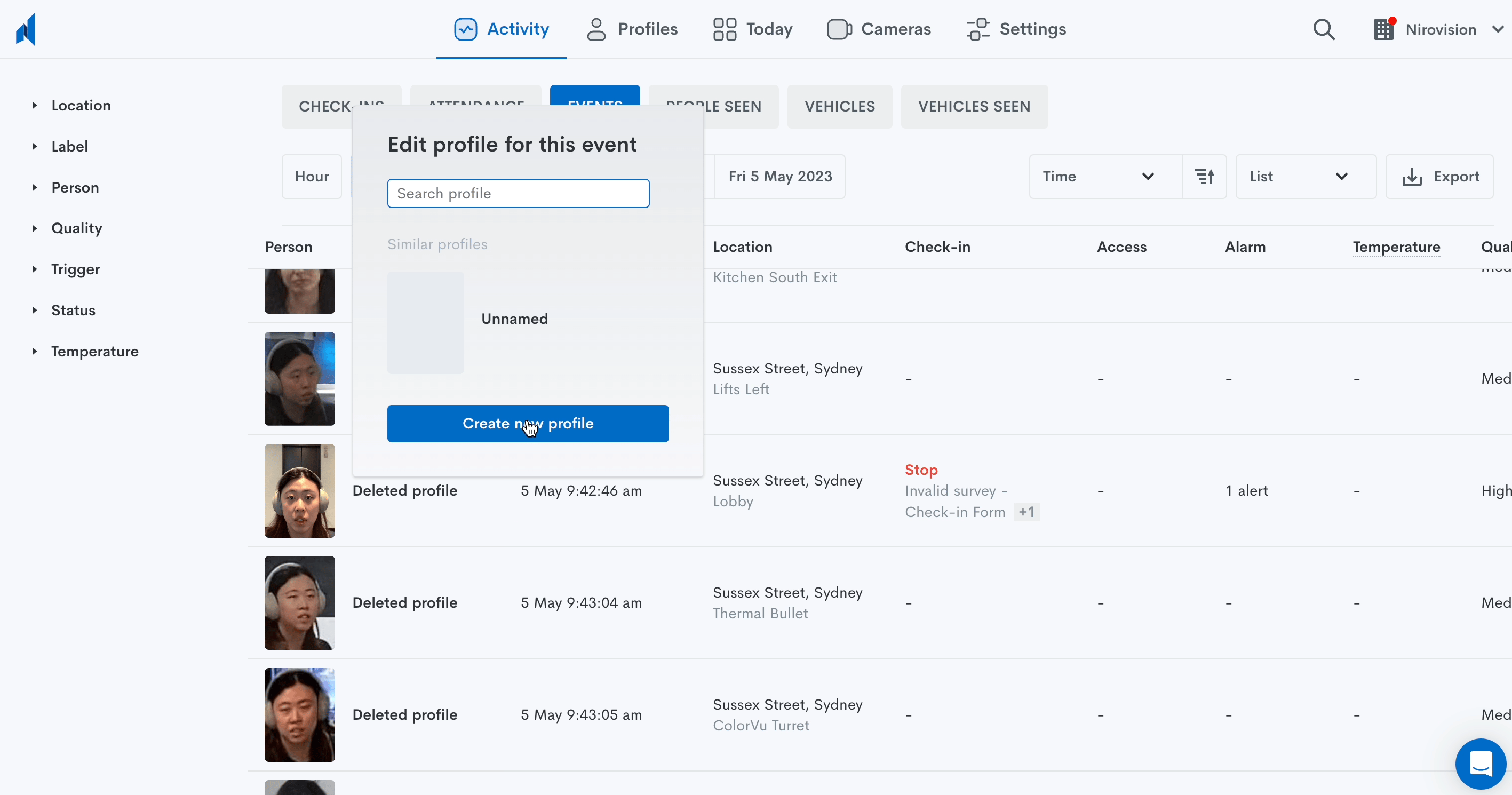Open the Lifts Left event face thumbnail
Image resolution: width=1512 pixels, height=795 pixels.
299,379
